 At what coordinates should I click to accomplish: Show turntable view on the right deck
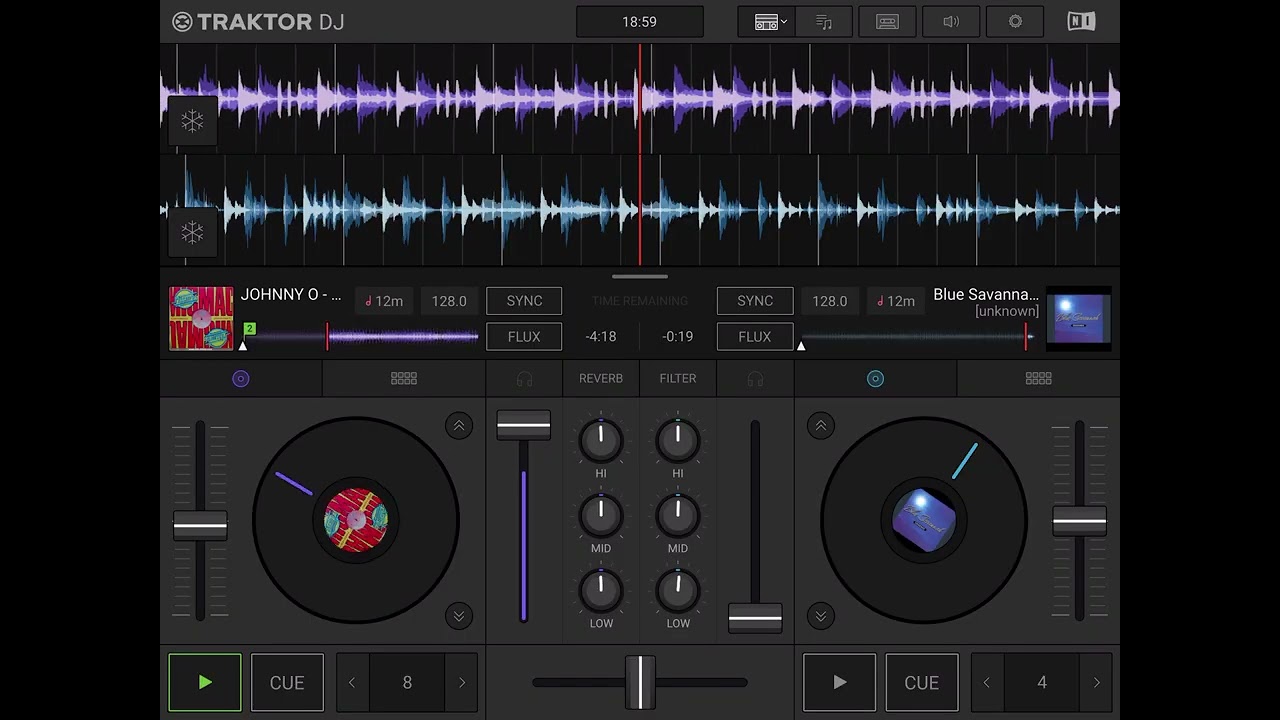(x=875, y=379)
